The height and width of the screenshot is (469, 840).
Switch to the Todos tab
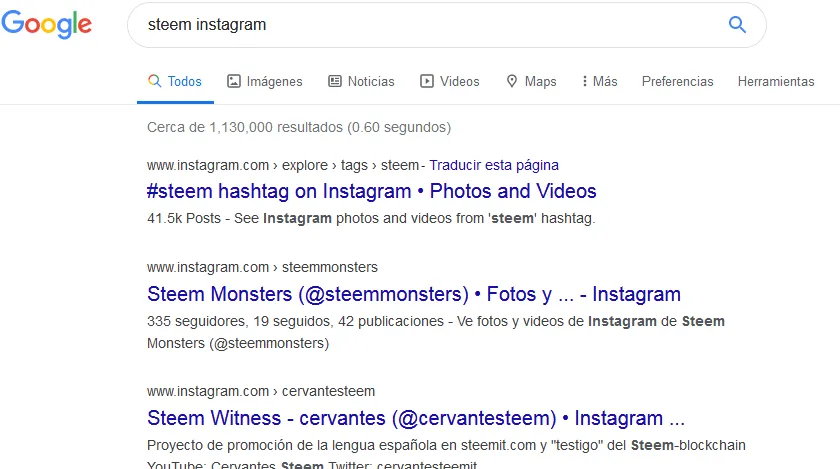[175, 81]
